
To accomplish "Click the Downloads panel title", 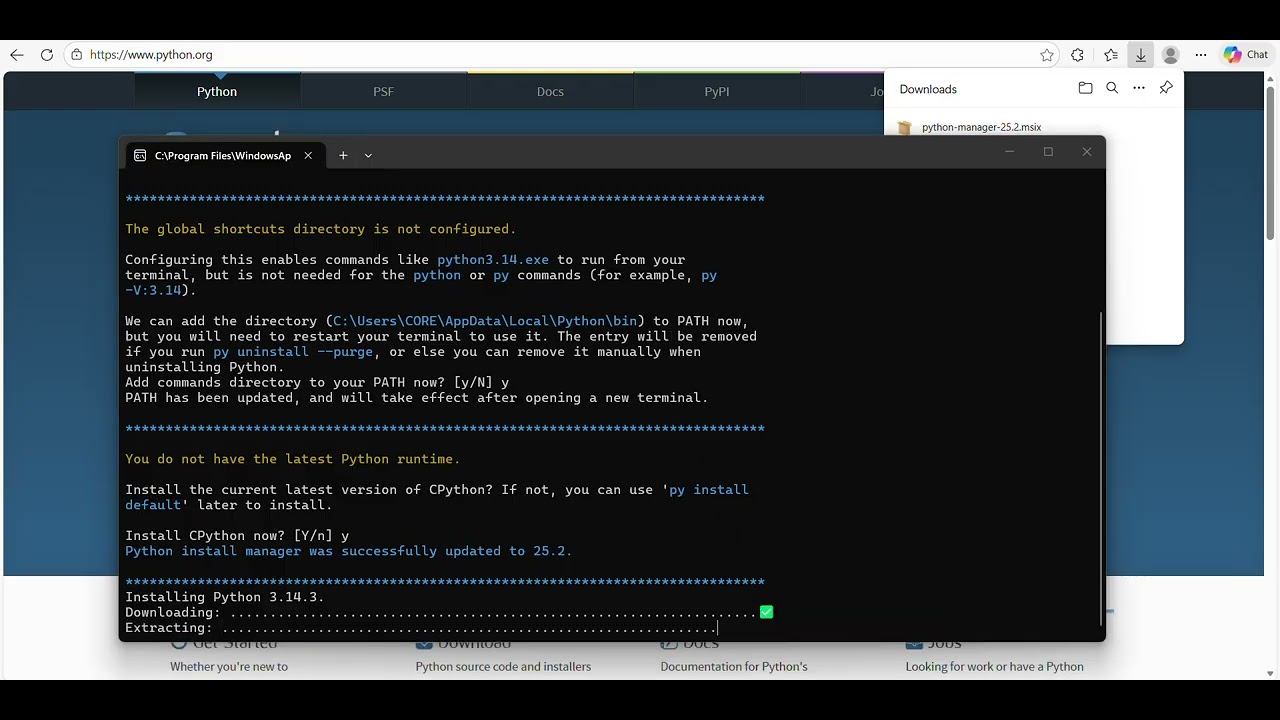I will coord(928,89).
